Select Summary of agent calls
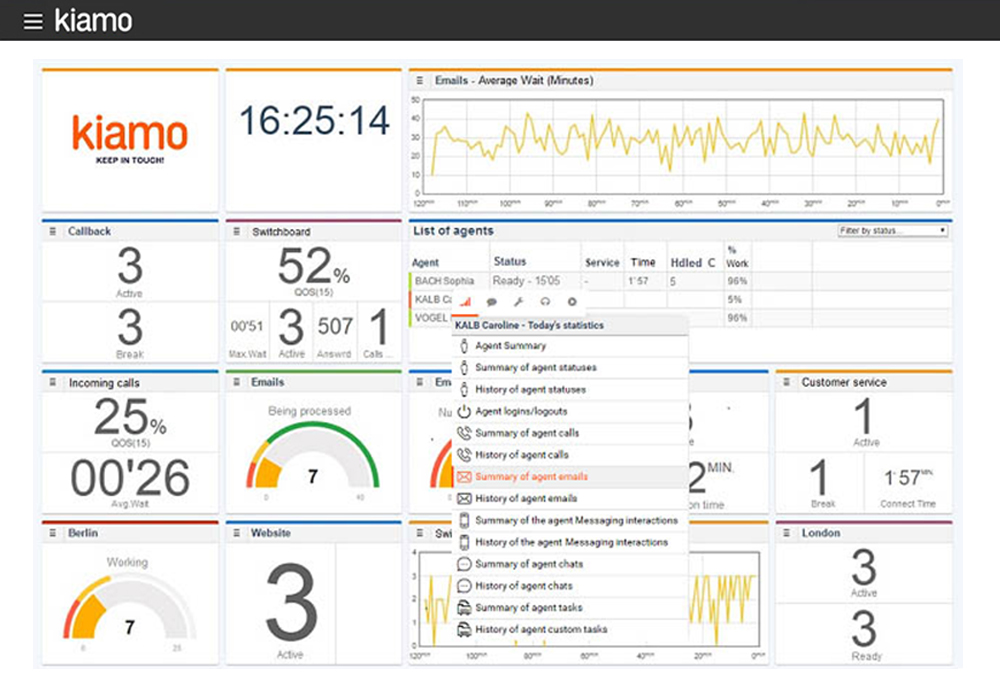 point(570,433)
